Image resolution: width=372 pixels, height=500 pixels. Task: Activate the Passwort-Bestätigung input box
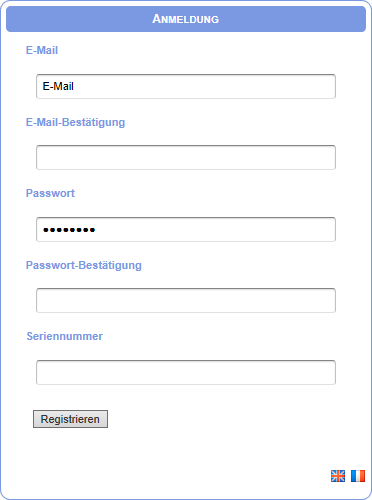[x=186, y=300]
